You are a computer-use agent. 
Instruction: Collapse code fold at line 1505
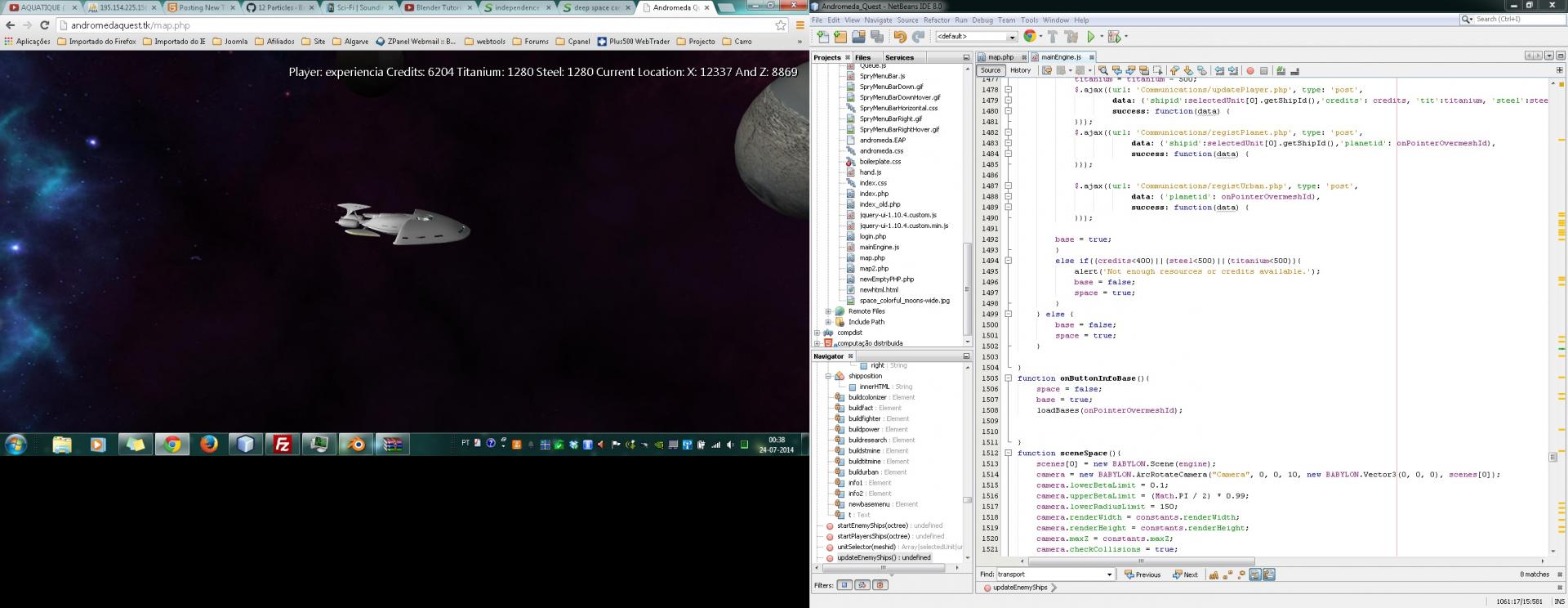[x=1009, y=378]
